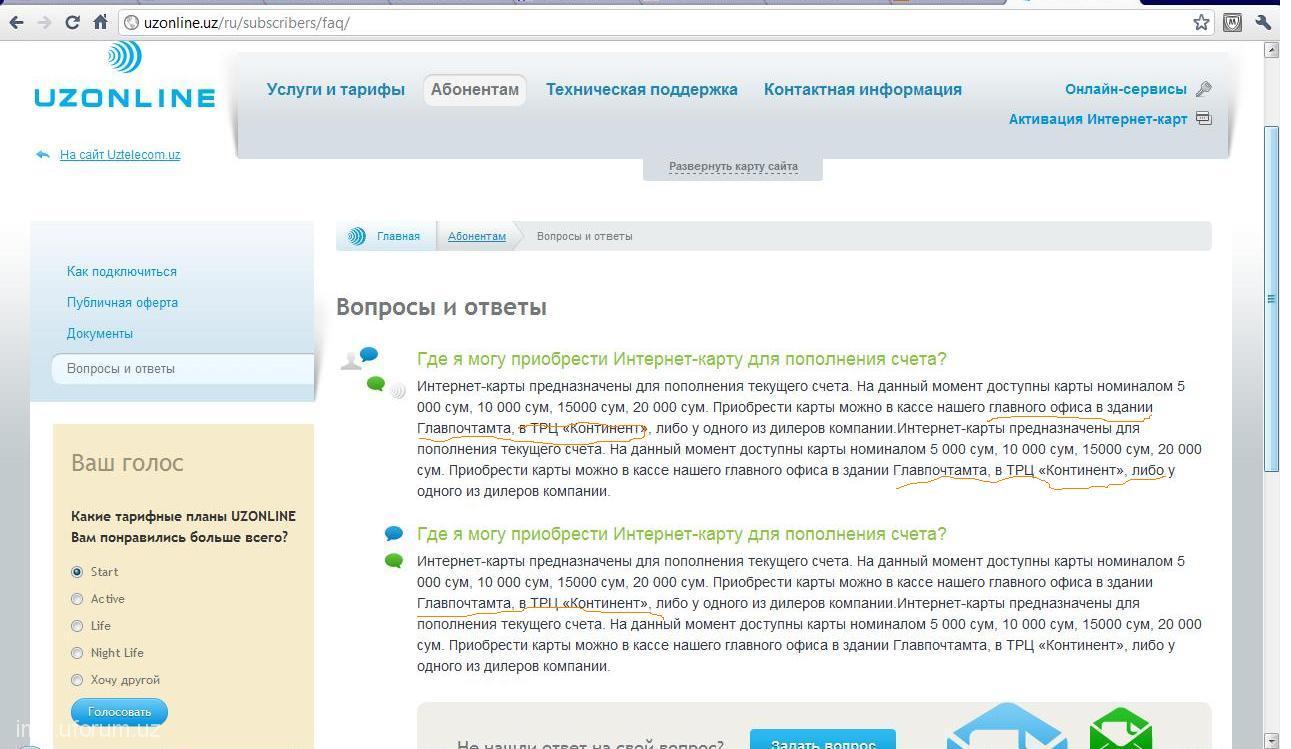
Task: Select Хочу другой radio option
Action: (x=77, y=680)
